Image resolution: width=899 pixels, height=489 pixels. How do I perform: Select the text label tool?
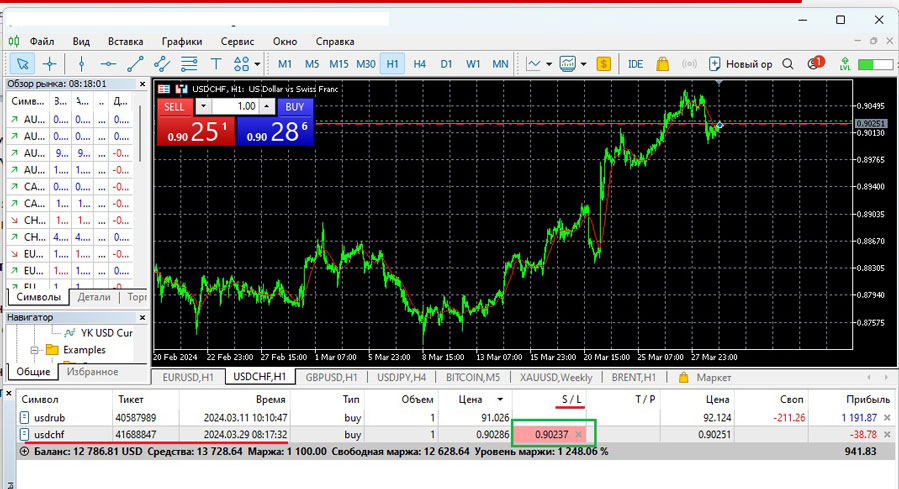pos(216,64)
